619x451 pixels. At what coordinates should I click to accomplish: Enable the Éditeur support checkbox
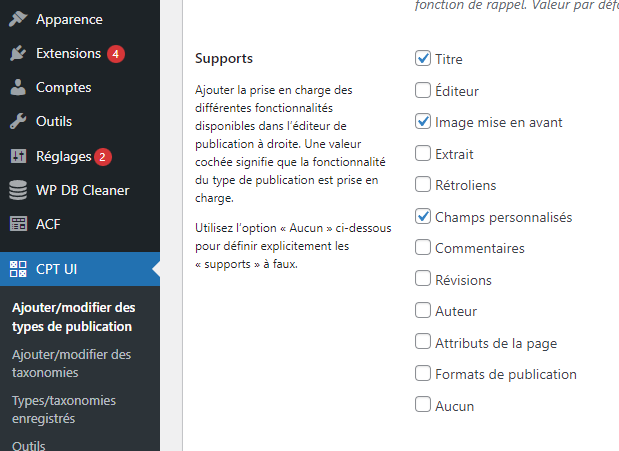coord(422,90)
